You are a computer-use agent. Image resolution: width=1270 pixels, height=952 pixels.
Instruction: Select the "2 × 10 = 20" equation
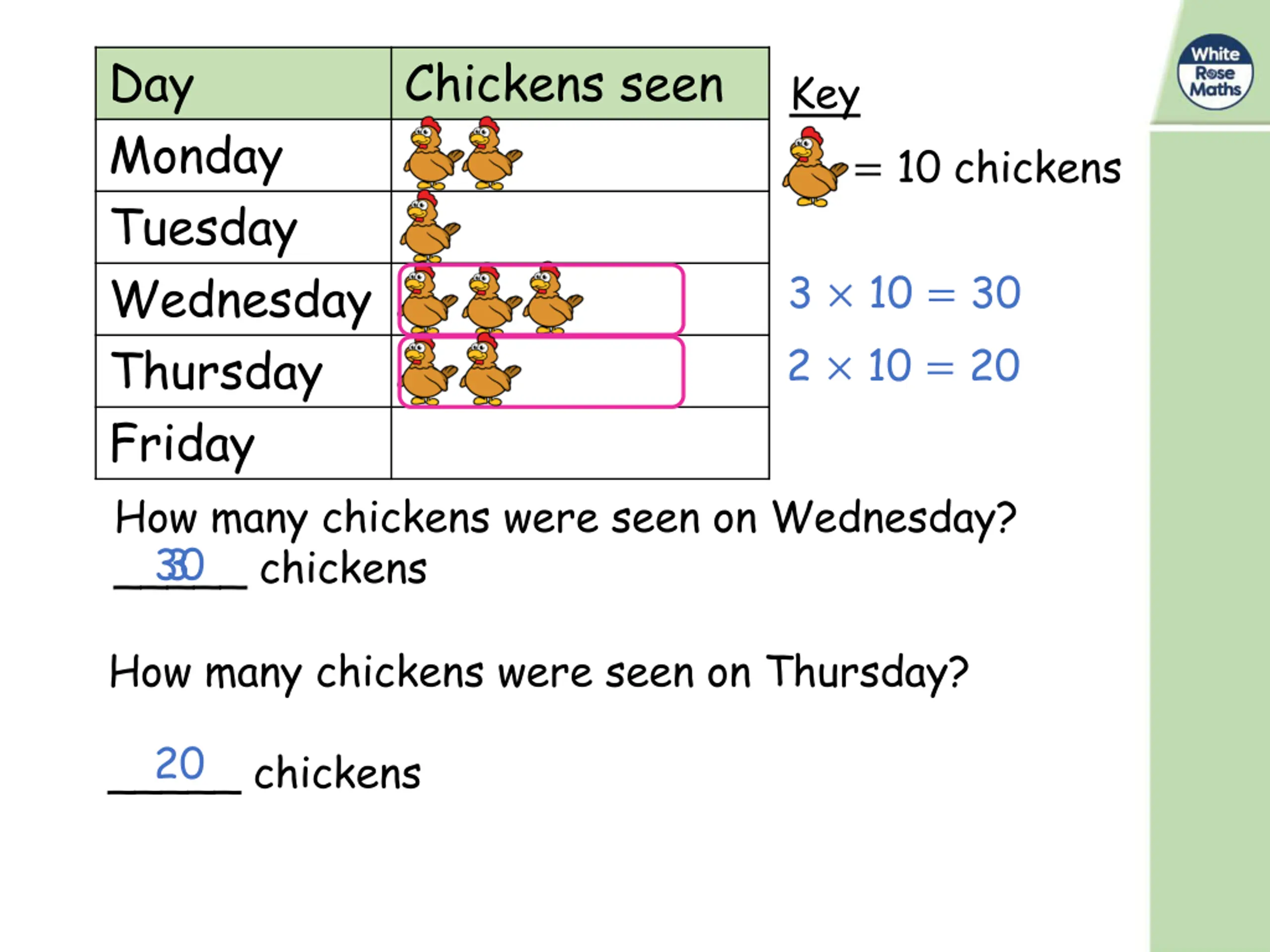click(x=903, y=365)
